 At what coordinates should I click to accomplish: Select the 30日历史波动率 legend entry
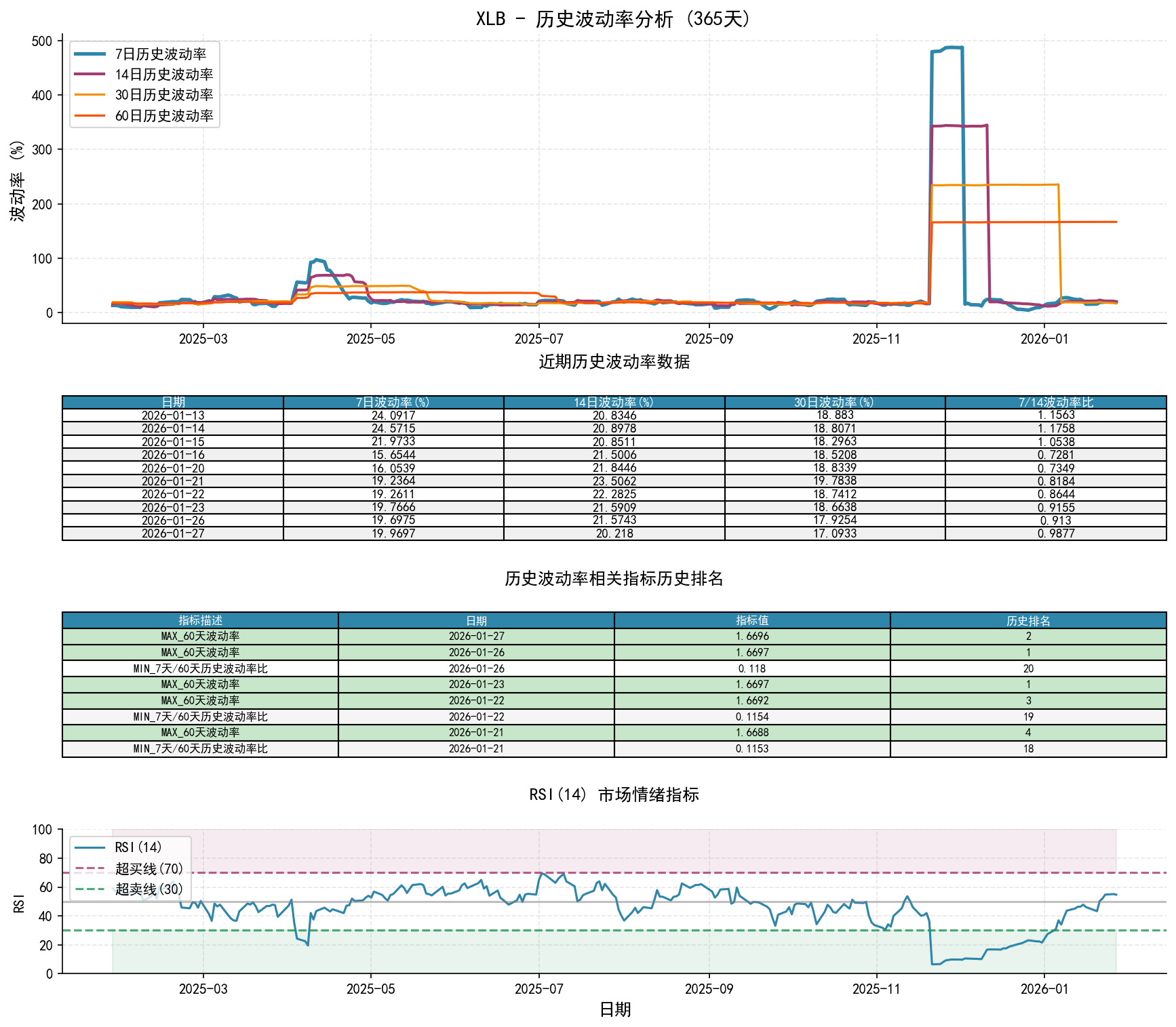click(x=163, y=95)
